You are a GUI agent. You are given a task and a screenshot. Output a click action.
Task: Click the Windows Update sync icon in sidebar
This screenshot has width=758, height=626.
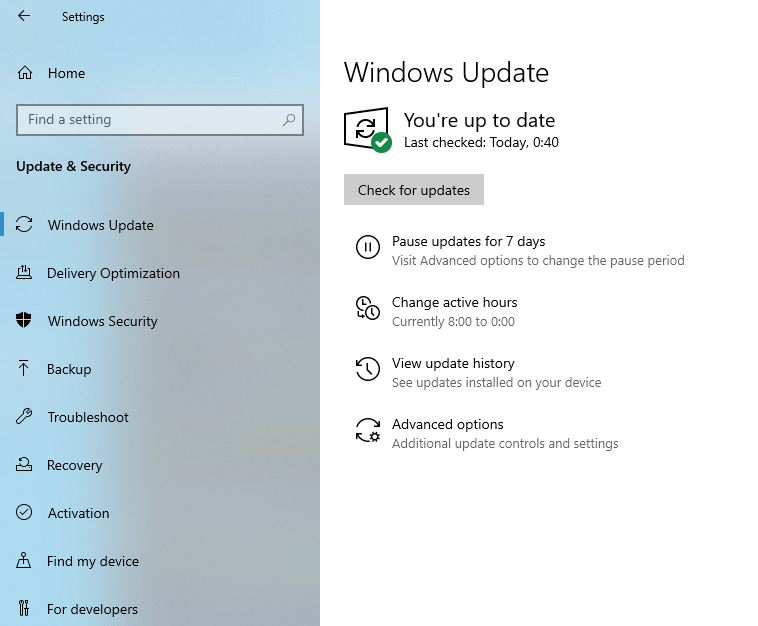point(24,224)
